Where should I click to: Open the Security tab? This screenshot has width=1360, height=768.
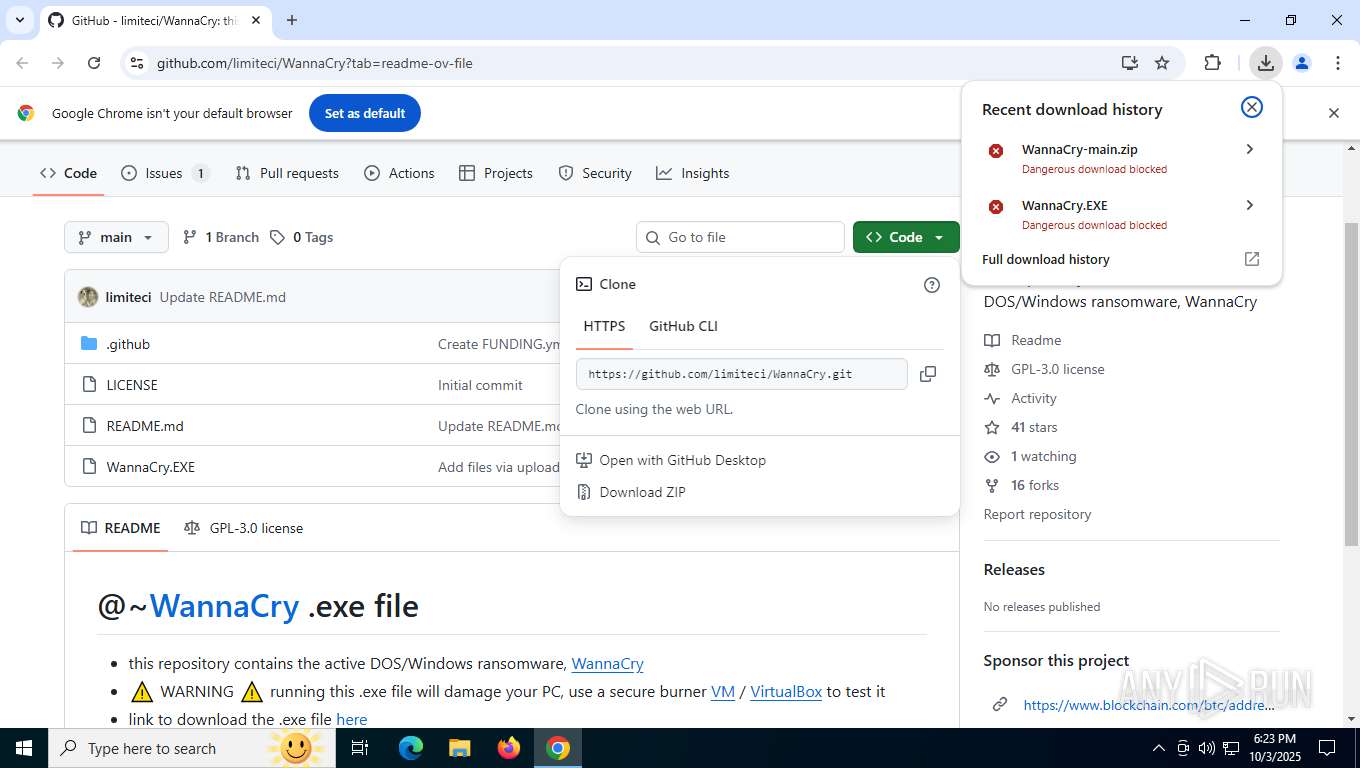[595, 173]
